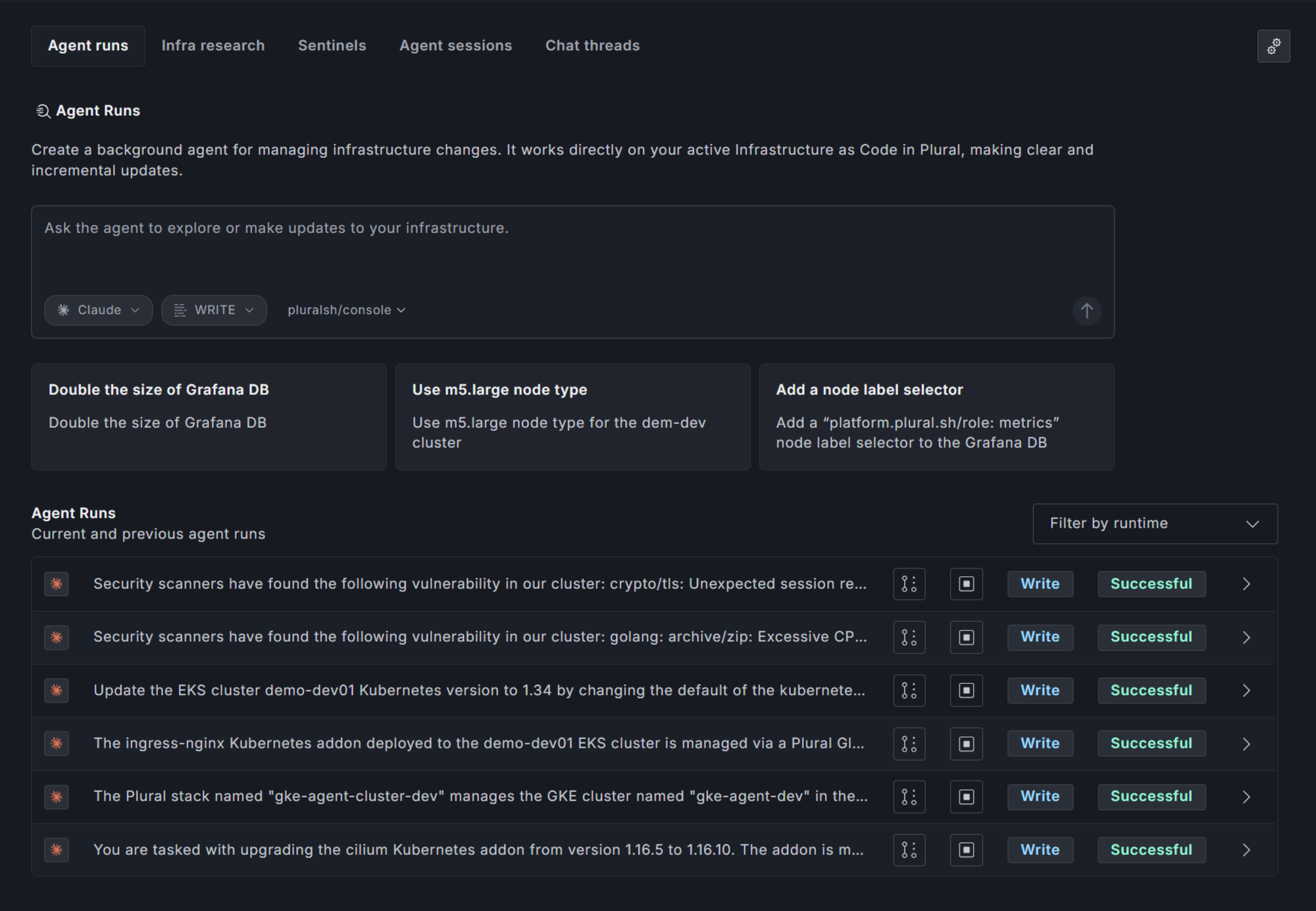Expand Filter by runtime dropdown

click(x=1155, y=524)
